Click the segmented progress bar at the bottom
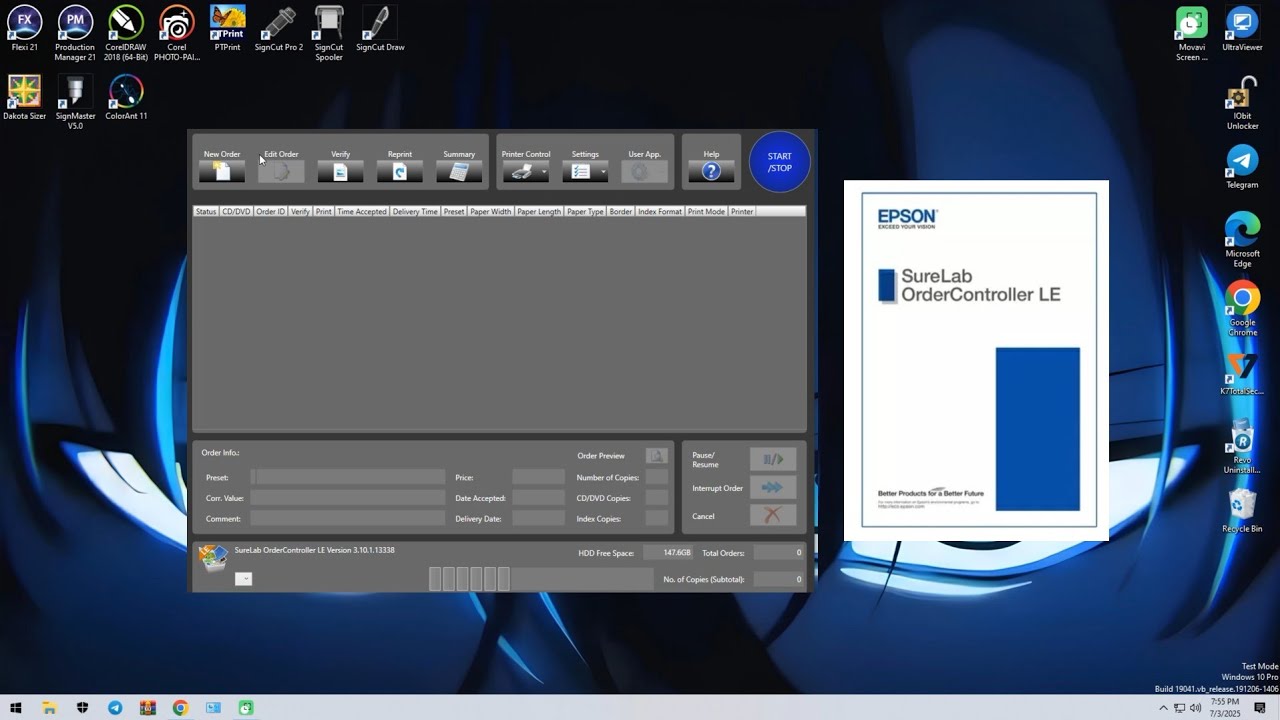 pos(540,579)
